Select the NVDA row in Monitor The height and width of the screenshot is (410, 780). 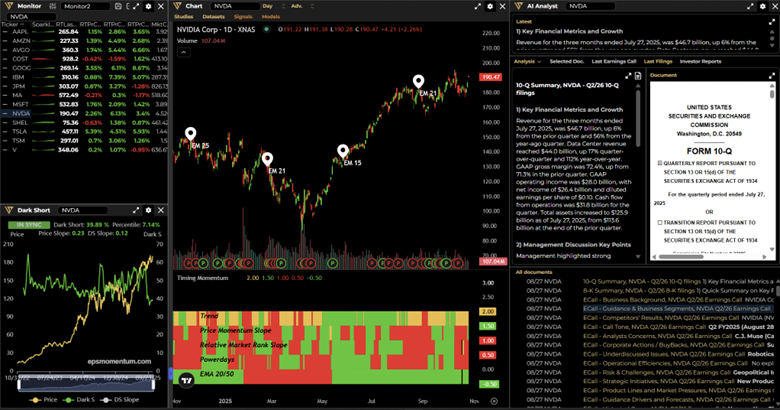click(84, 113)
